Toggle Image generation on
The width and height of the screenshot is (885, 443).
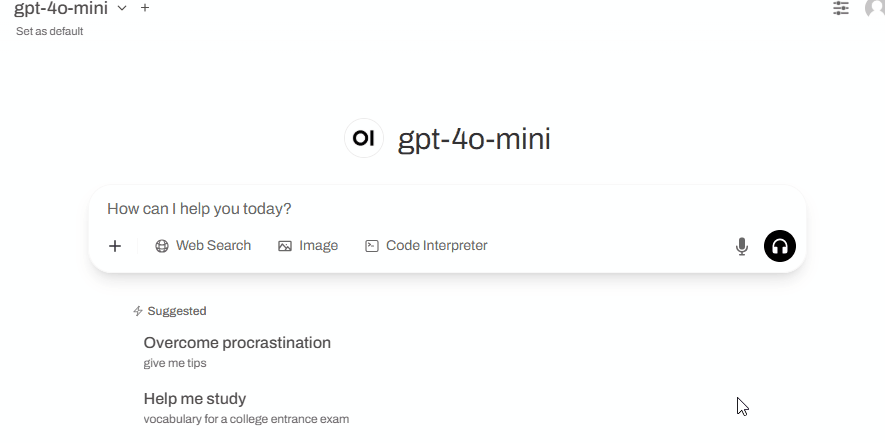[308, 245]
